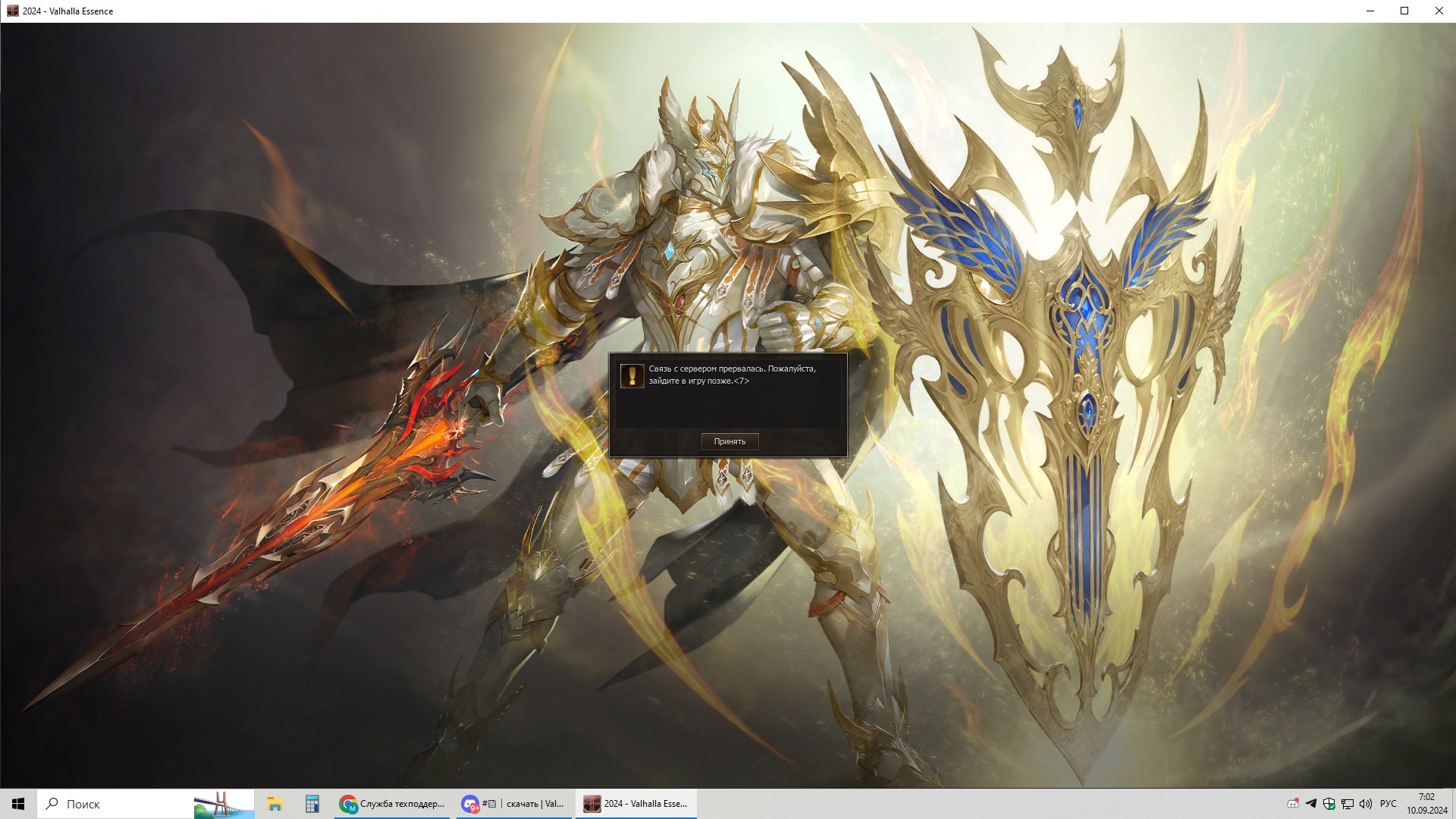Switch to Chrome Служба техподдержки window
The width and height of the screenshot is (1456, 819).
click(393, 804)
